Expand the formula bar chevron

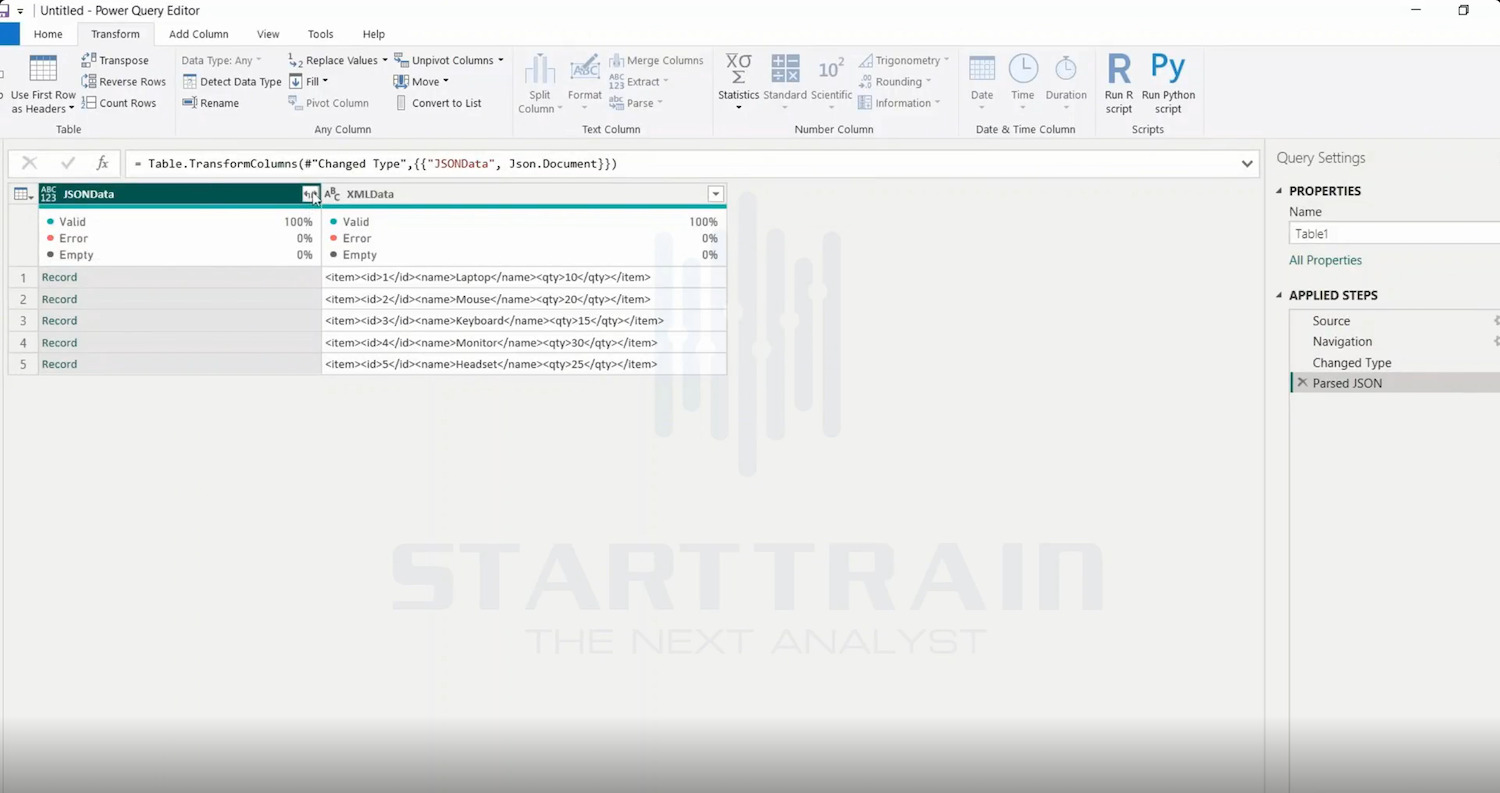[x=1247, y=164]
